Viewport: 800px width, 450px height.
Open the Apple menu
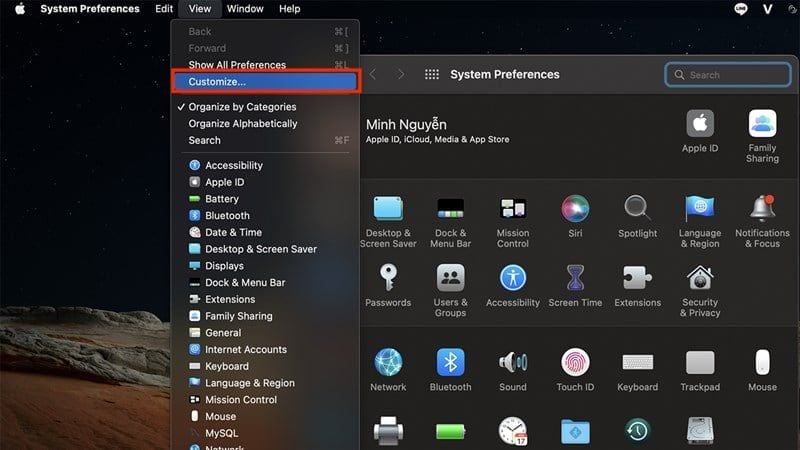(19, 9)
